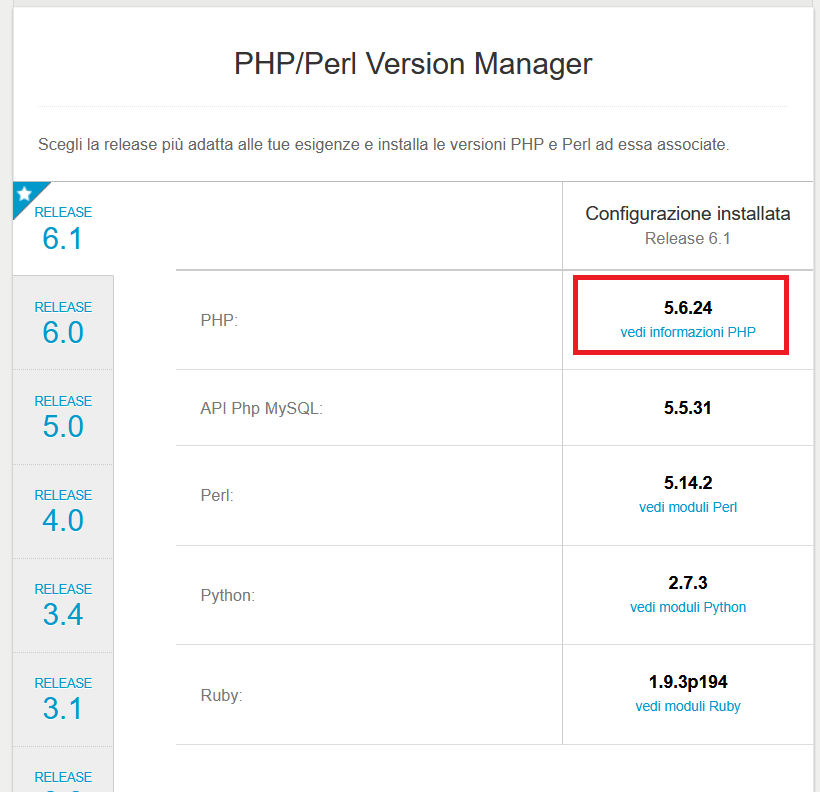820x792 pixels.
Task: Click the API Php MySQL version 5.5.31
Action: click(x=688, y=408)
